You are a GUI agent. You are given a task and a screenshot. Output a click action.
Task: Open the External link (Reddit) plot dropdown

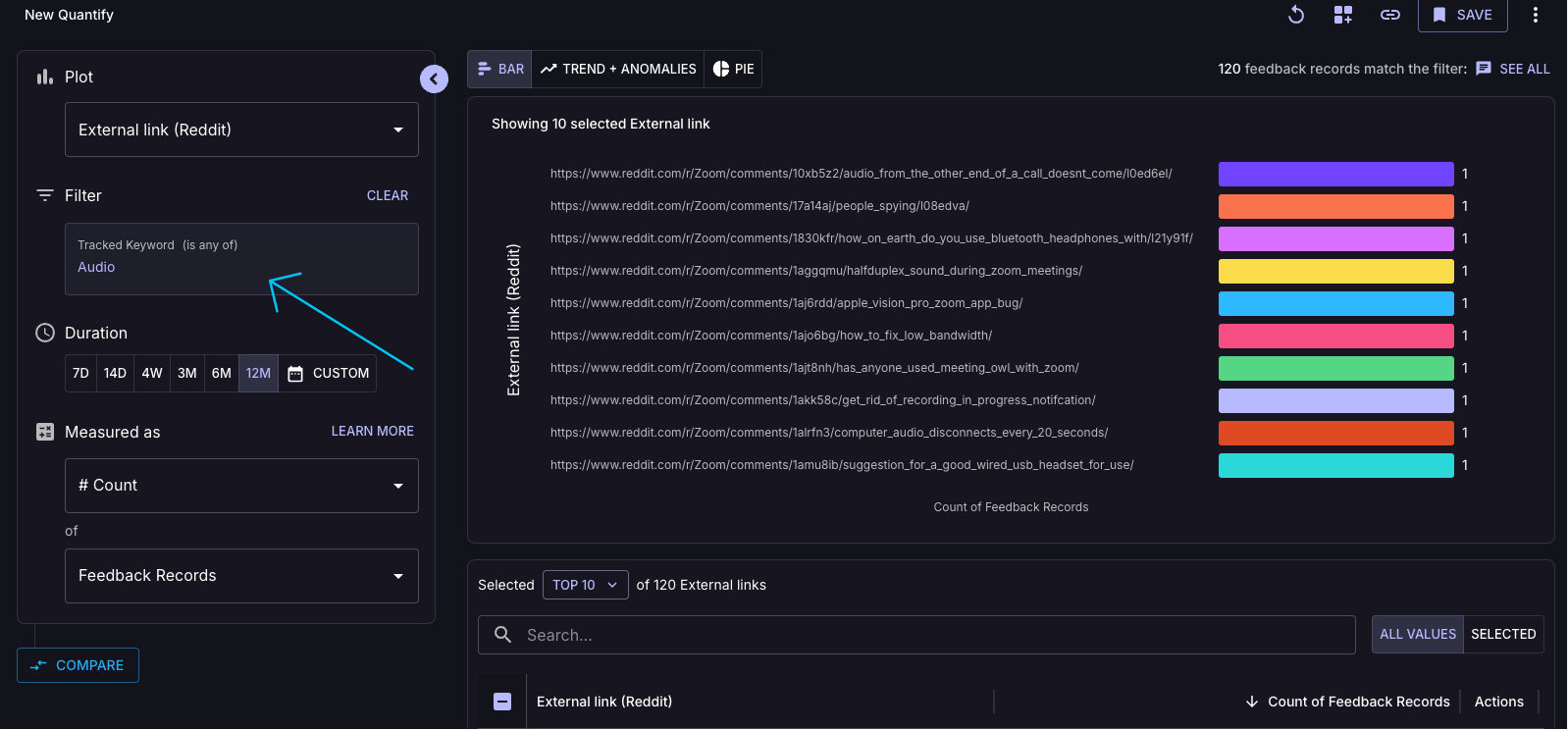[241, 130]
